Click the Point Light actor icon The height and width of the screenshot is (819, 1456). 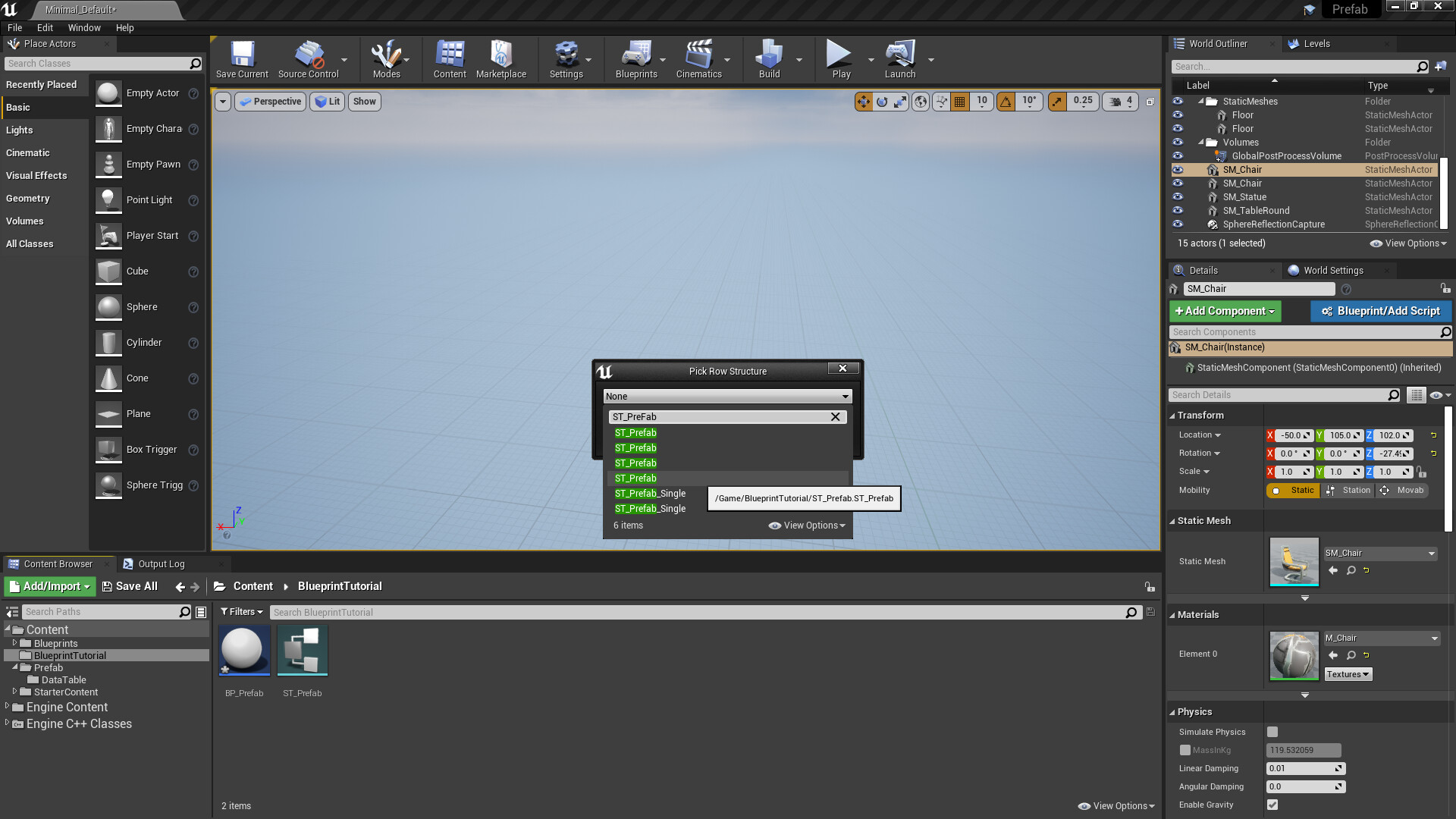[x=108, y=200]
